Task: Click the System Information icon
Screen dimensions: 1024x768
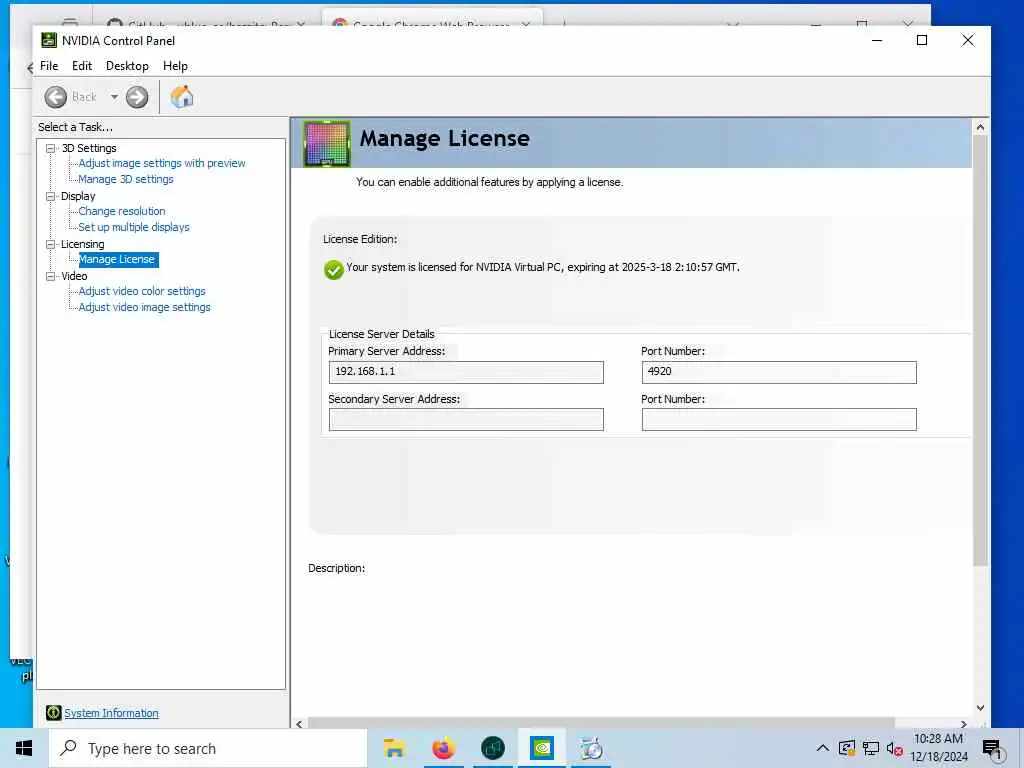Action: [x=54, y=712]
